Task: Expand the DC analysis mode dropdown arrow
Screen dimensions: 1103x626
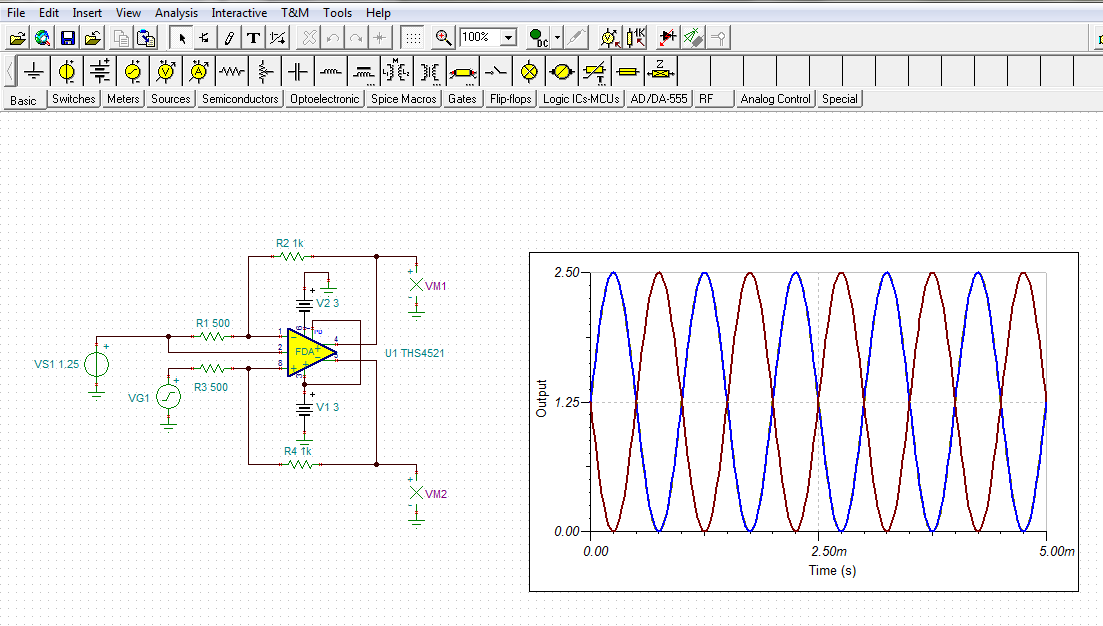Action: tap(557, 38)
